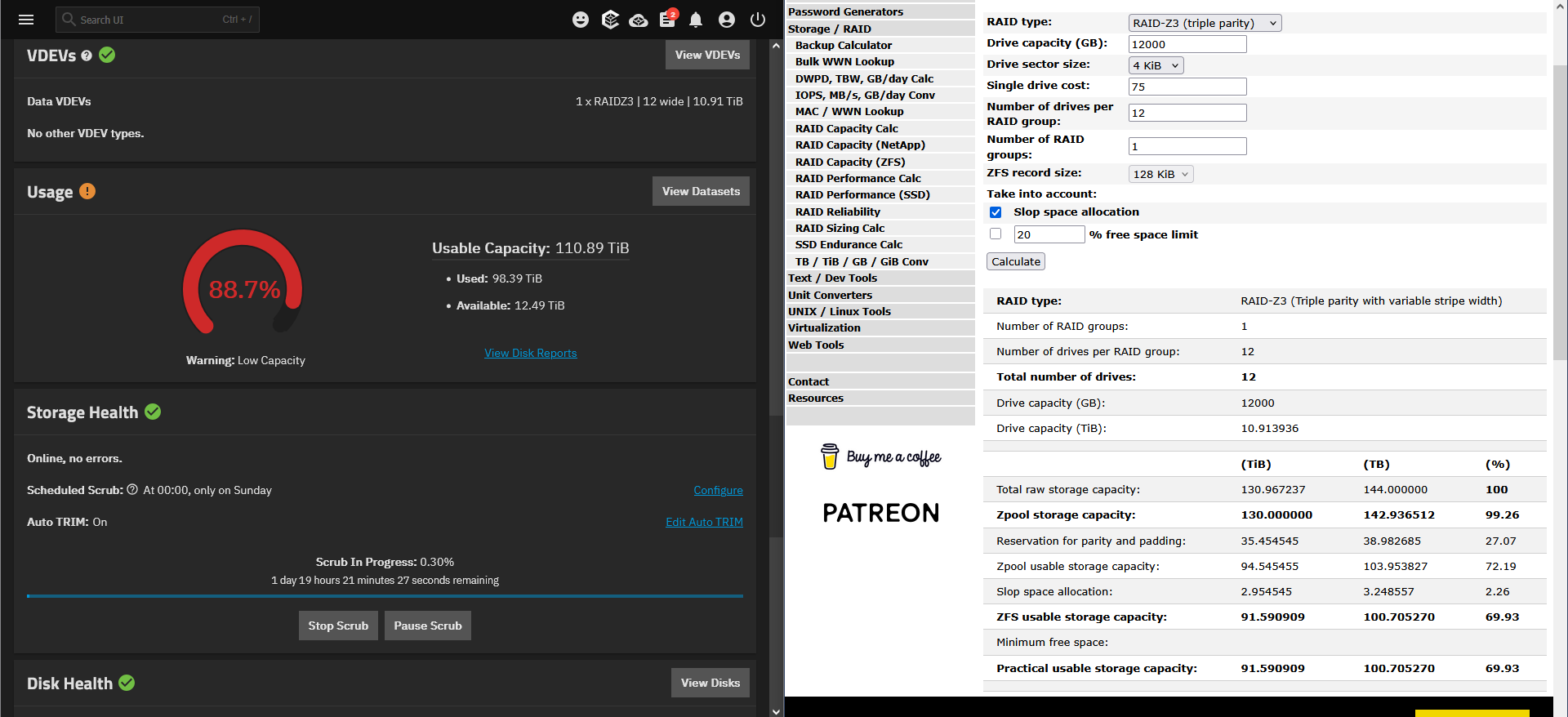Open the alerts bell icon
The image size is (1568, 717).
(x=696, y=20)
